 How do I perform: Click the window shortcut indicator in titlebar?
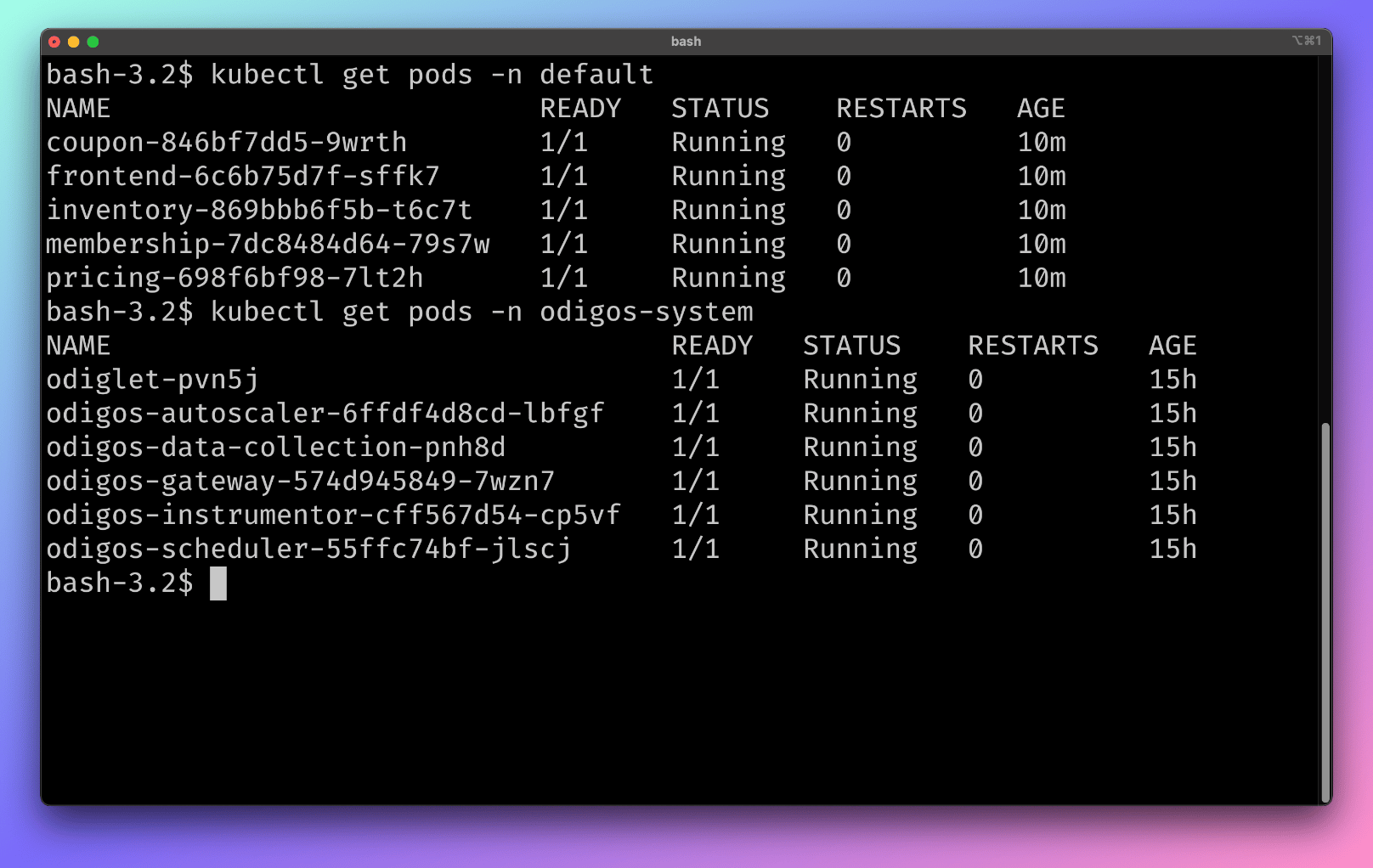(1306, 41)
